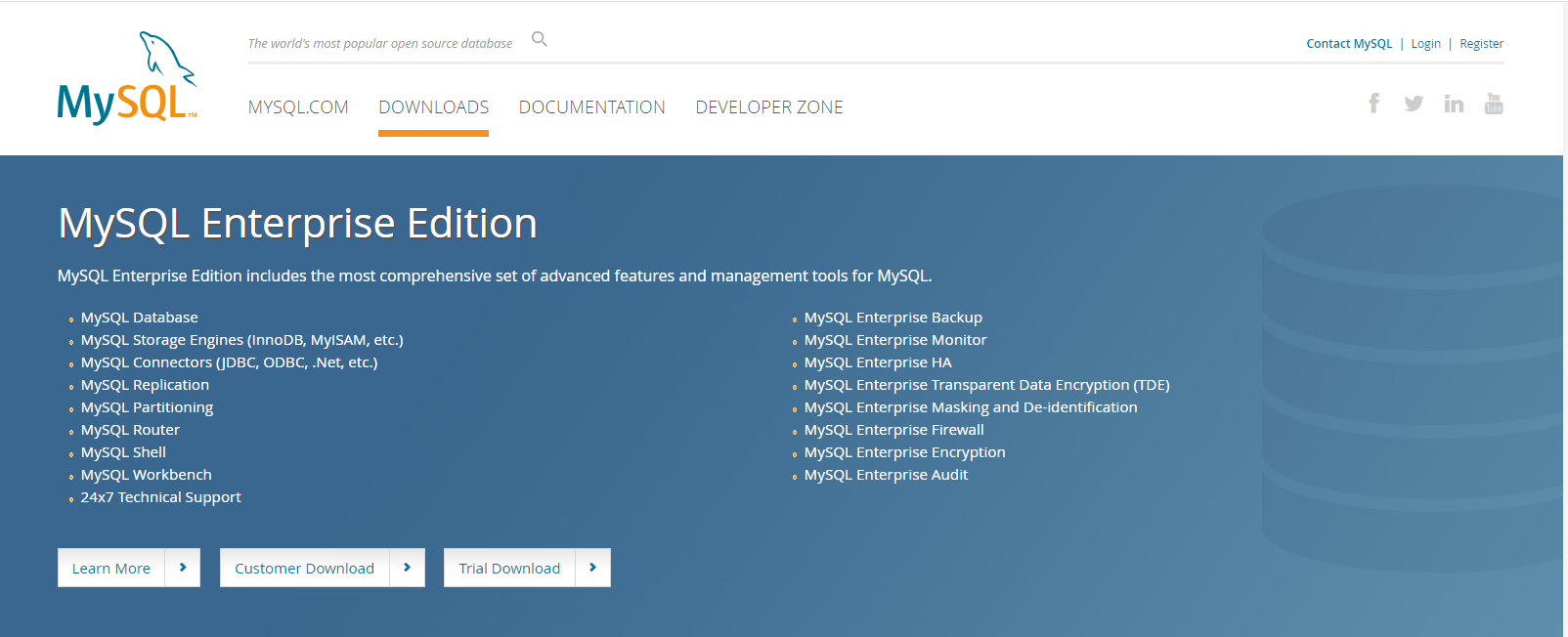Select the DOWNLOADS nav tab
Viewport: 1568px width, 637px height.
(x=434, y=107)
